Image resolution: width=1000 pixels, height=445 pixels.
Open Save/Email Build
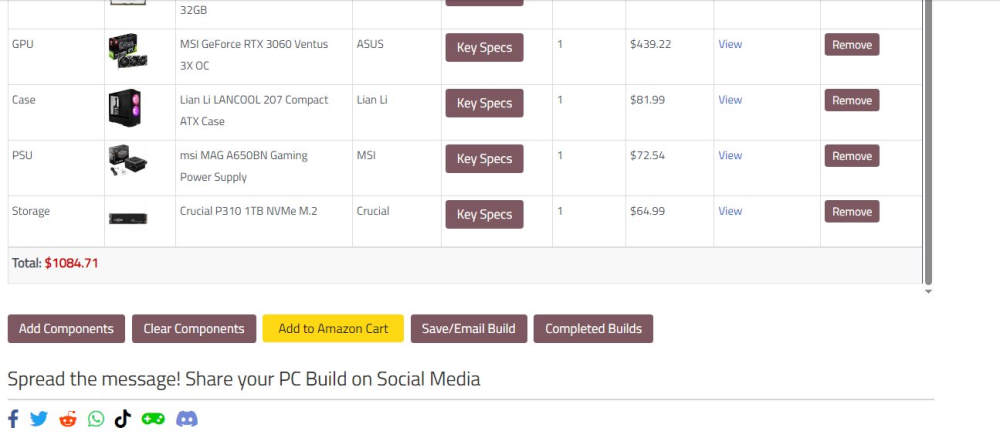click(468, 329)
